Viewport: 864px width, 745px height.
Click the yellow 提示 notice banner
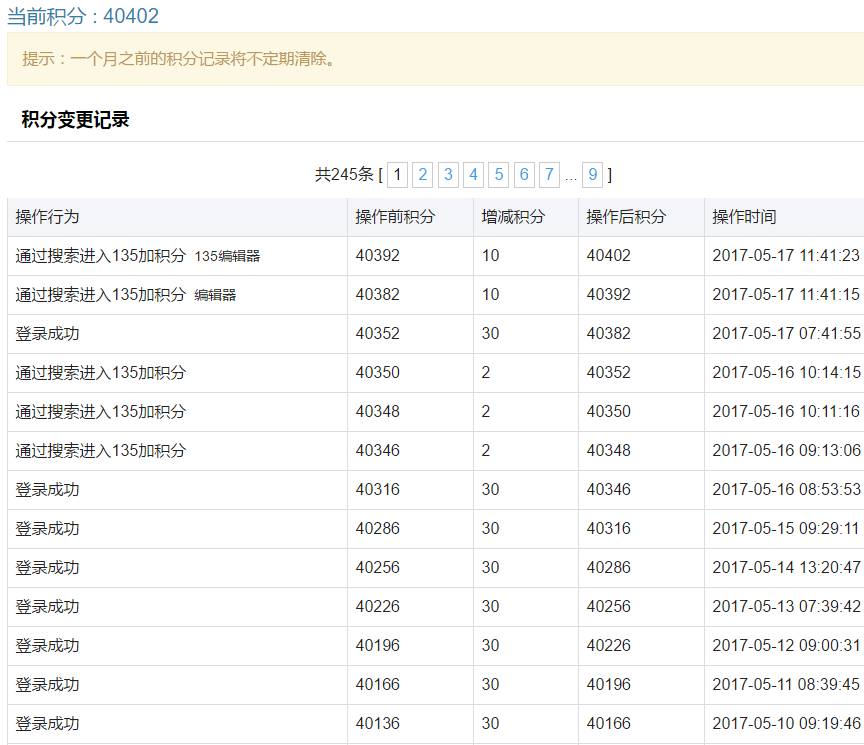(x=435, y=59)
